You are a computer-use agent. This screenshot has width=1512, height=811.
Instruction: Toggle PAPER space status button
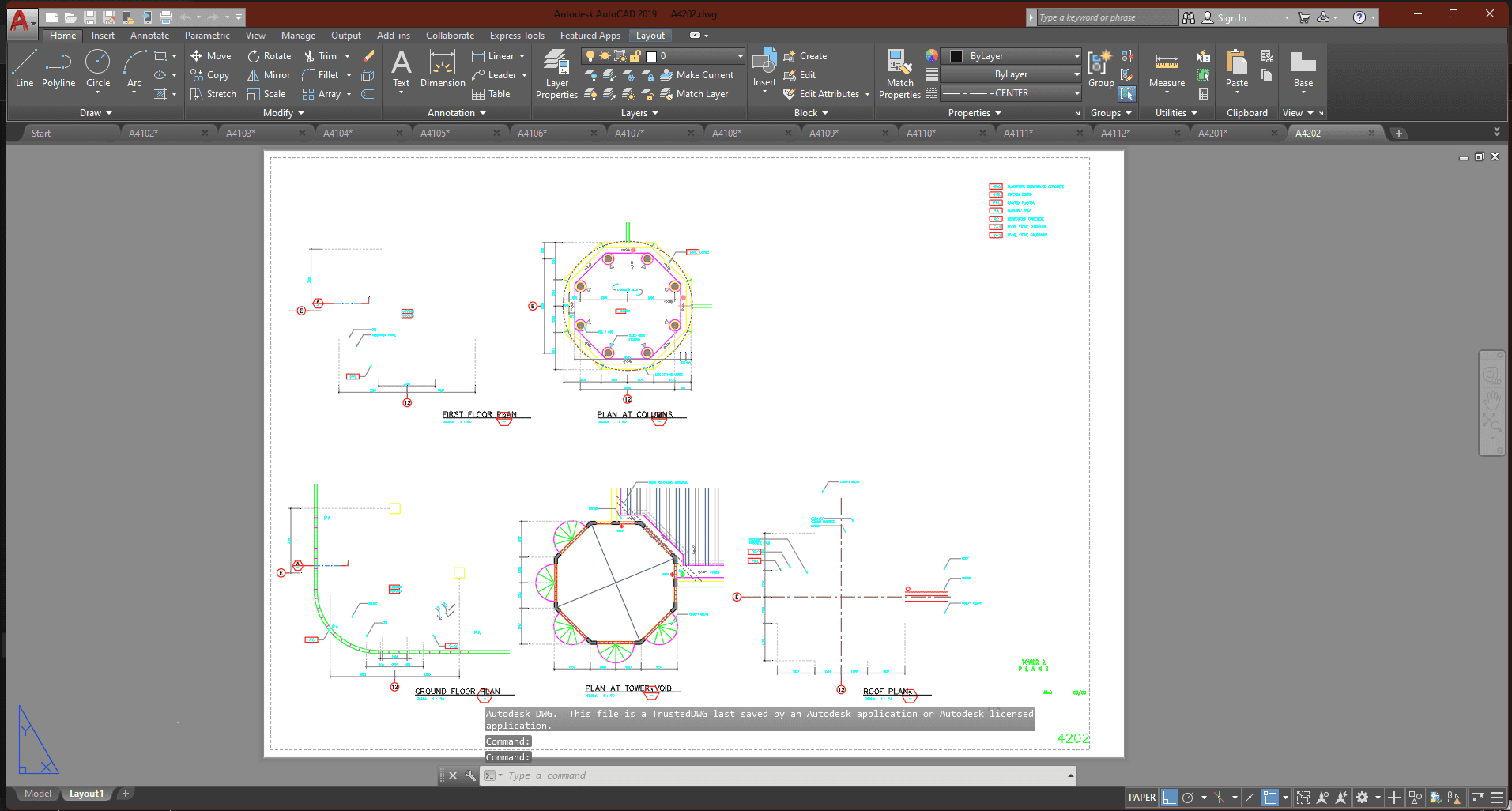pyautogui.click(x=1141, y=798)
